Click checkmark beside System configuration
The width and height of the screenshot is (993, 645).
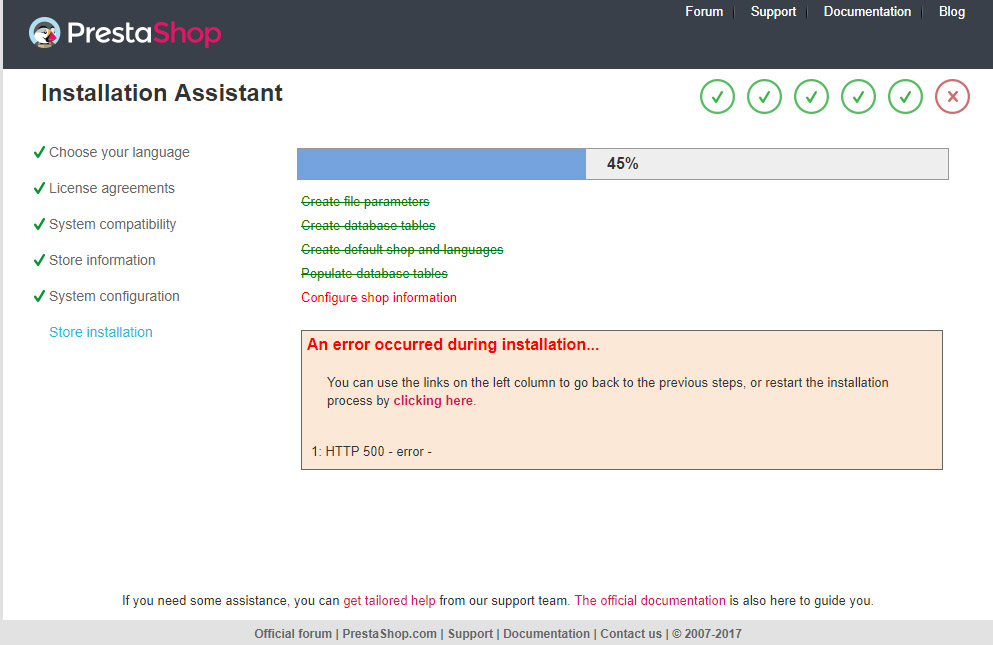(x=39, y=297)
